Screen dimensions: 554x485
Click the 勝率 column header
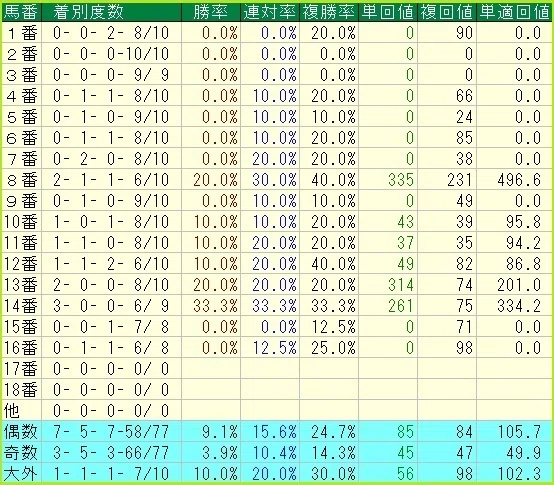(x=211, y=12)
